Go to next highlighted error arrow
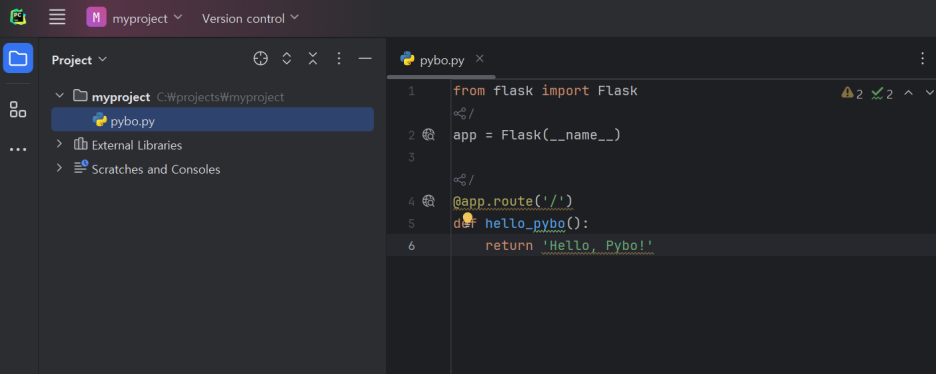Viewport: 936px width, 374px height. coord(929,92)
